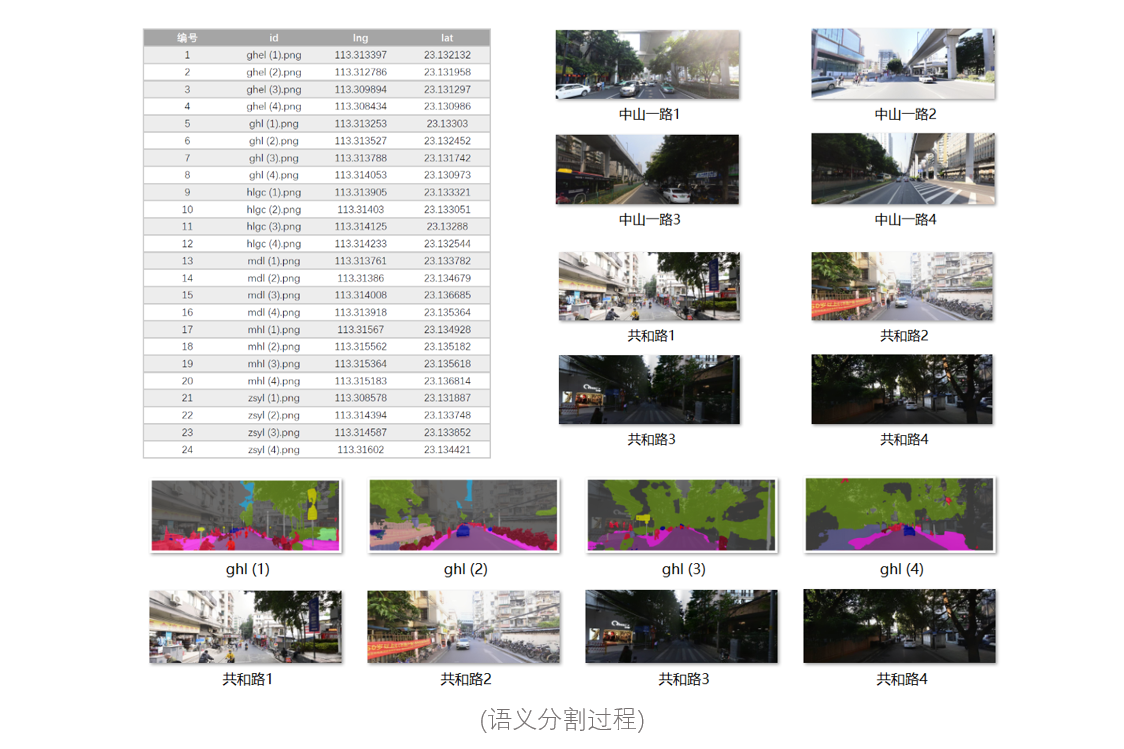Select the ghl (2) segmented image
Image resolution: width=1124 pixels, height=749 pixels.
click(x=464, y=516)
